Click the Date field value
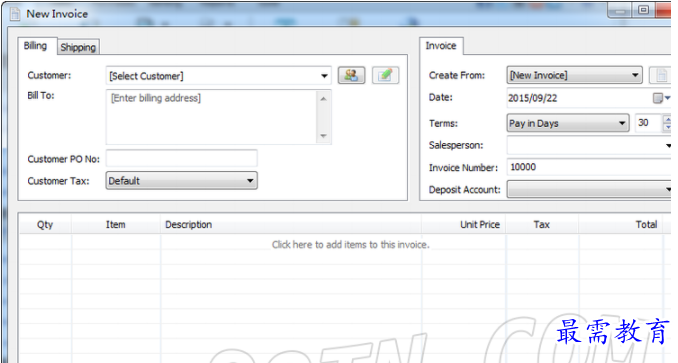Viewport: 678px width, 363px height. point(533,98)
